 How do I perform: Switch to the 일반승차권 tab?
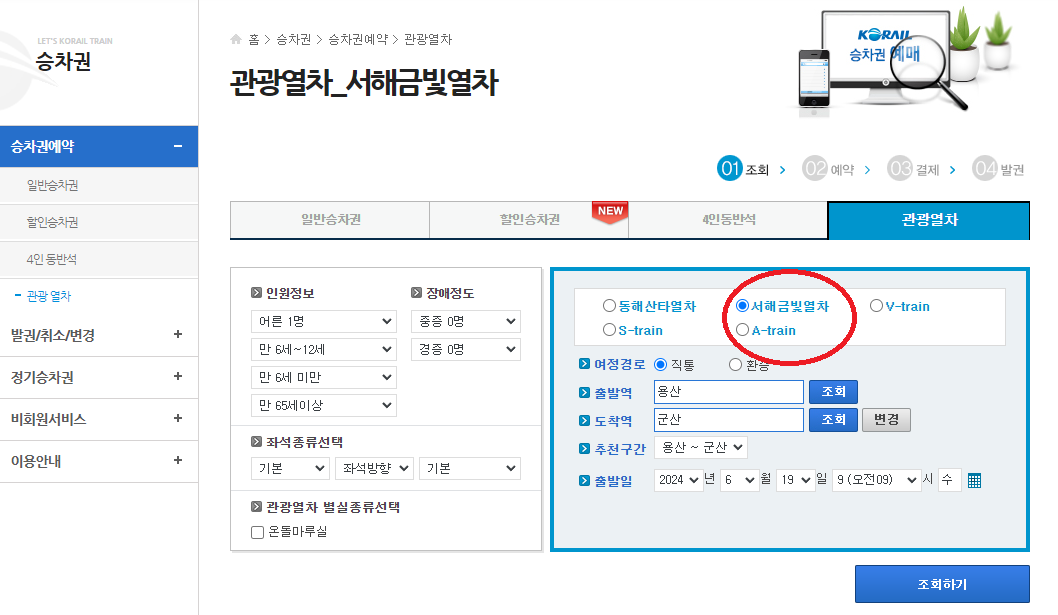[329, 220]
